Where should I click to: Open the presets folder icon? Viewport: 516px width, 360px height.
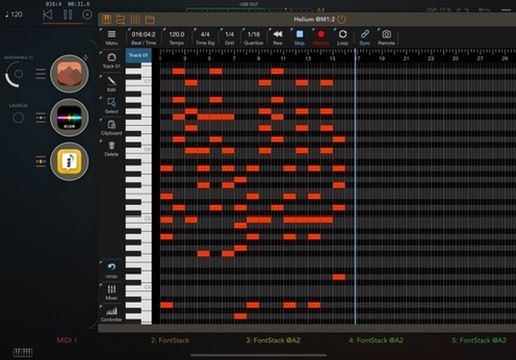click(150, 20)
